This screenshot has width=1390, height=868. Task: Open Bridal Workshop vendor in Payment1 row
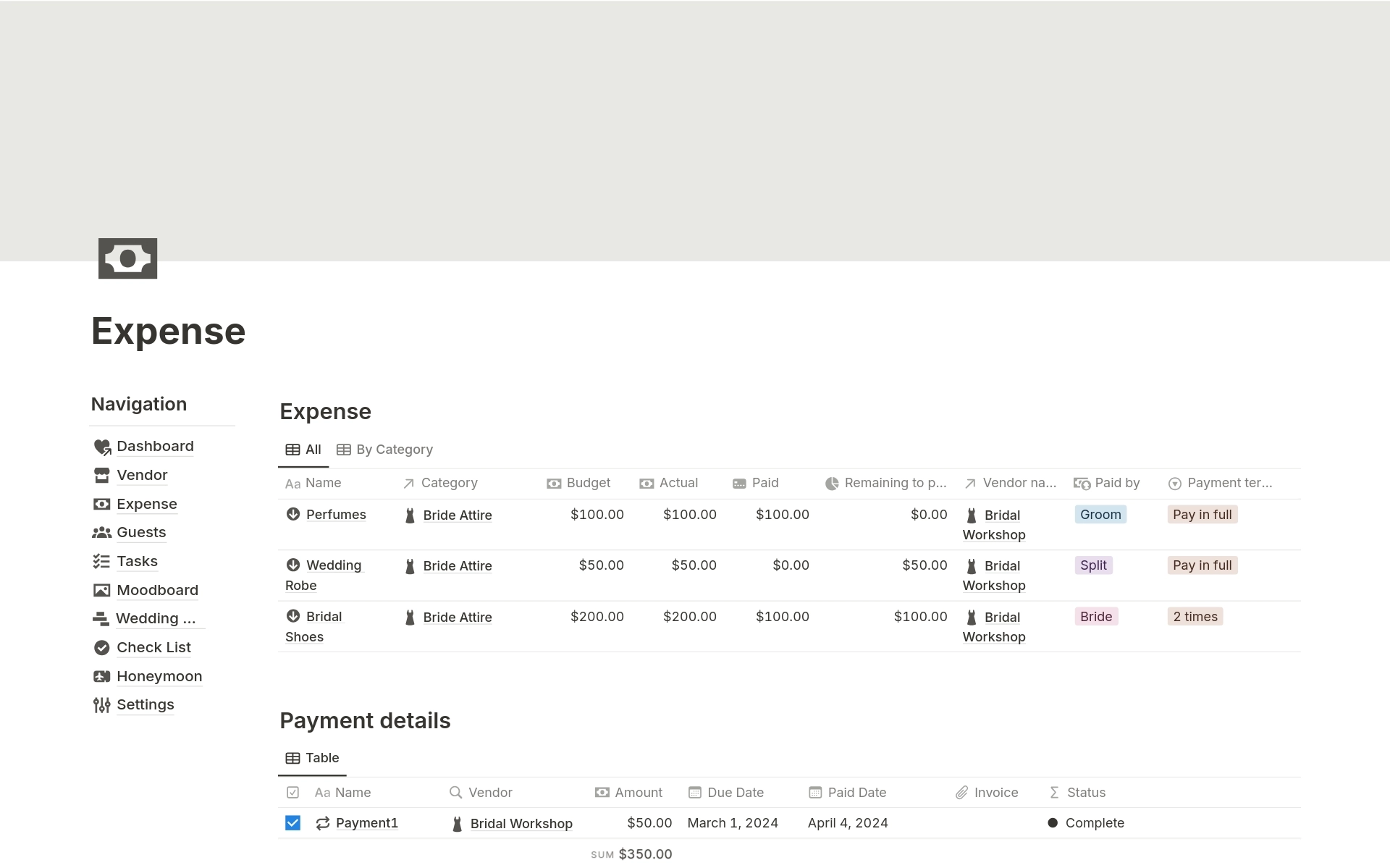coord(521,824)
